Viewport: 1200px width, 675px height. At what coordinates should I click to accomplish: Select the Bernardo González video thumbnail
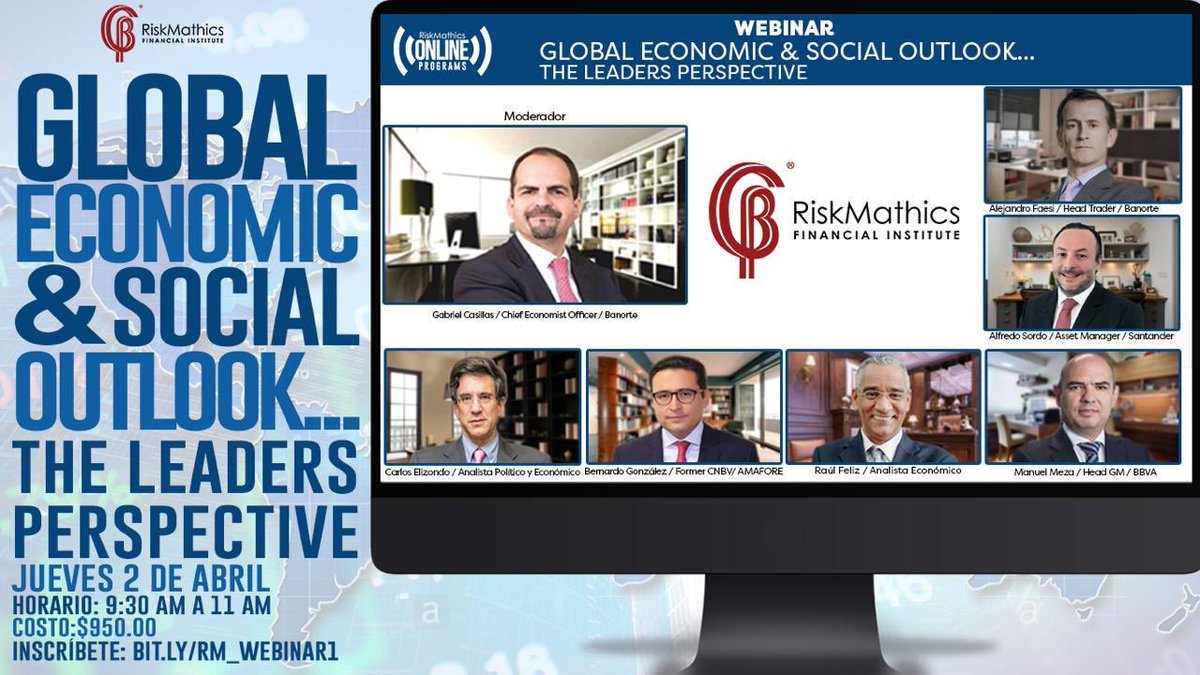point(684,406)
